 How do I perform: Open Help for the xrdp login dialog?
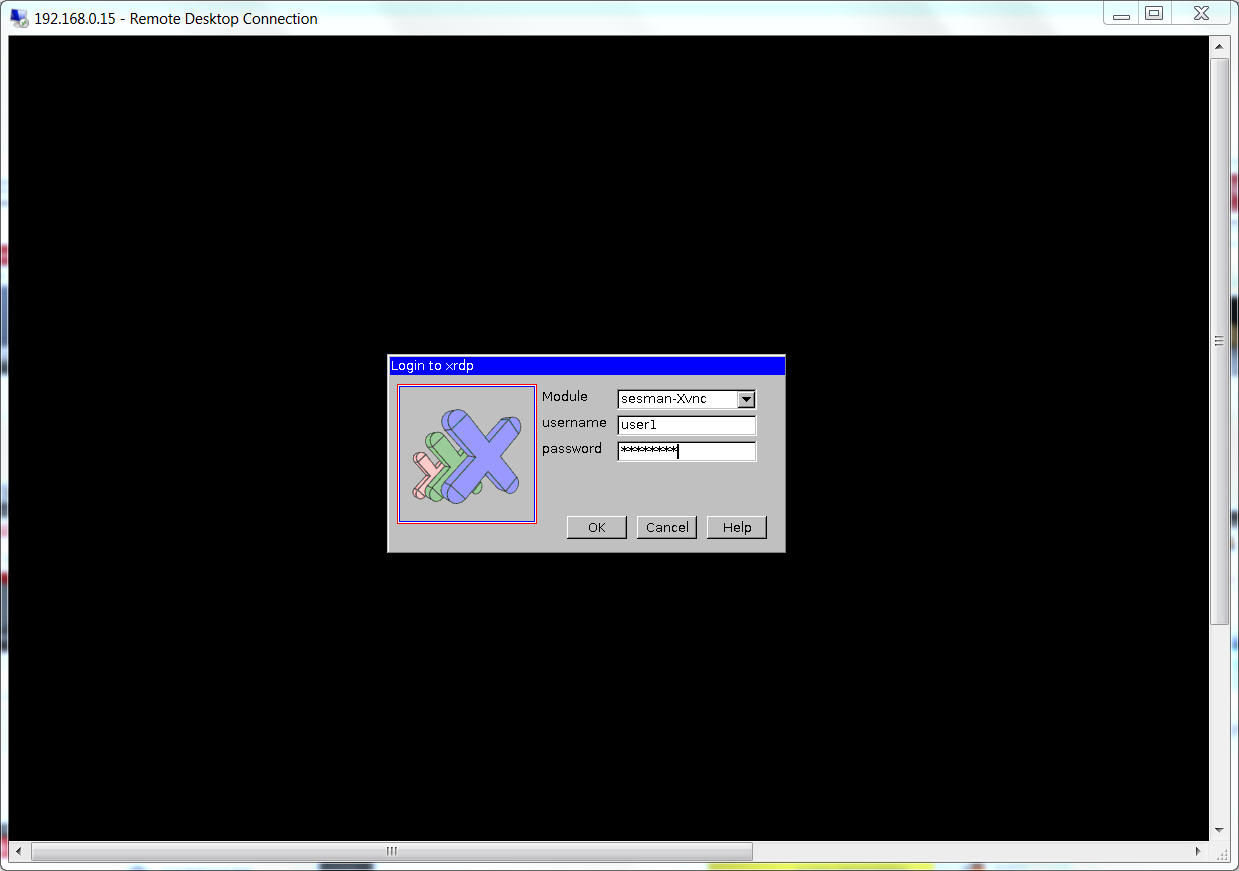pos(736,527)
